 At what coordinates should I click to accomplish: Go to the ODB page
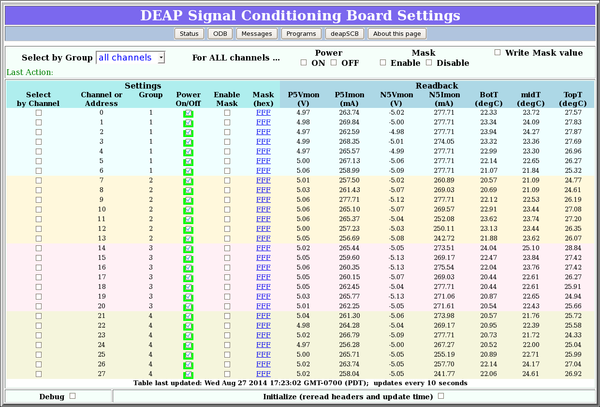pos(220,34)
